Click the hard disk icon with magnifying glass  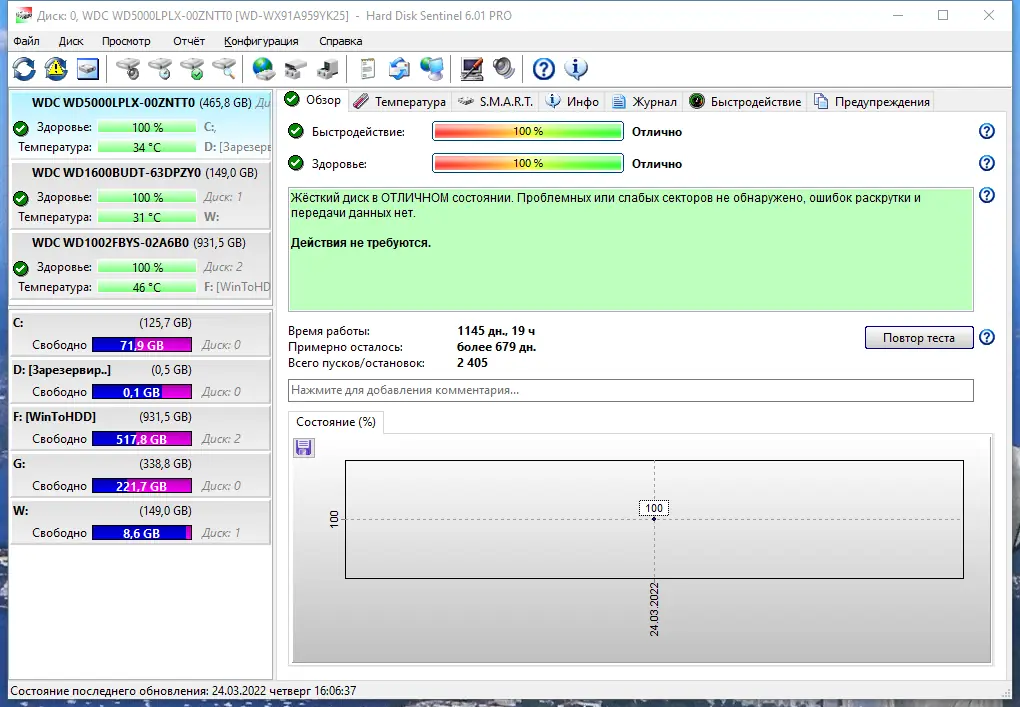point(224,68)
